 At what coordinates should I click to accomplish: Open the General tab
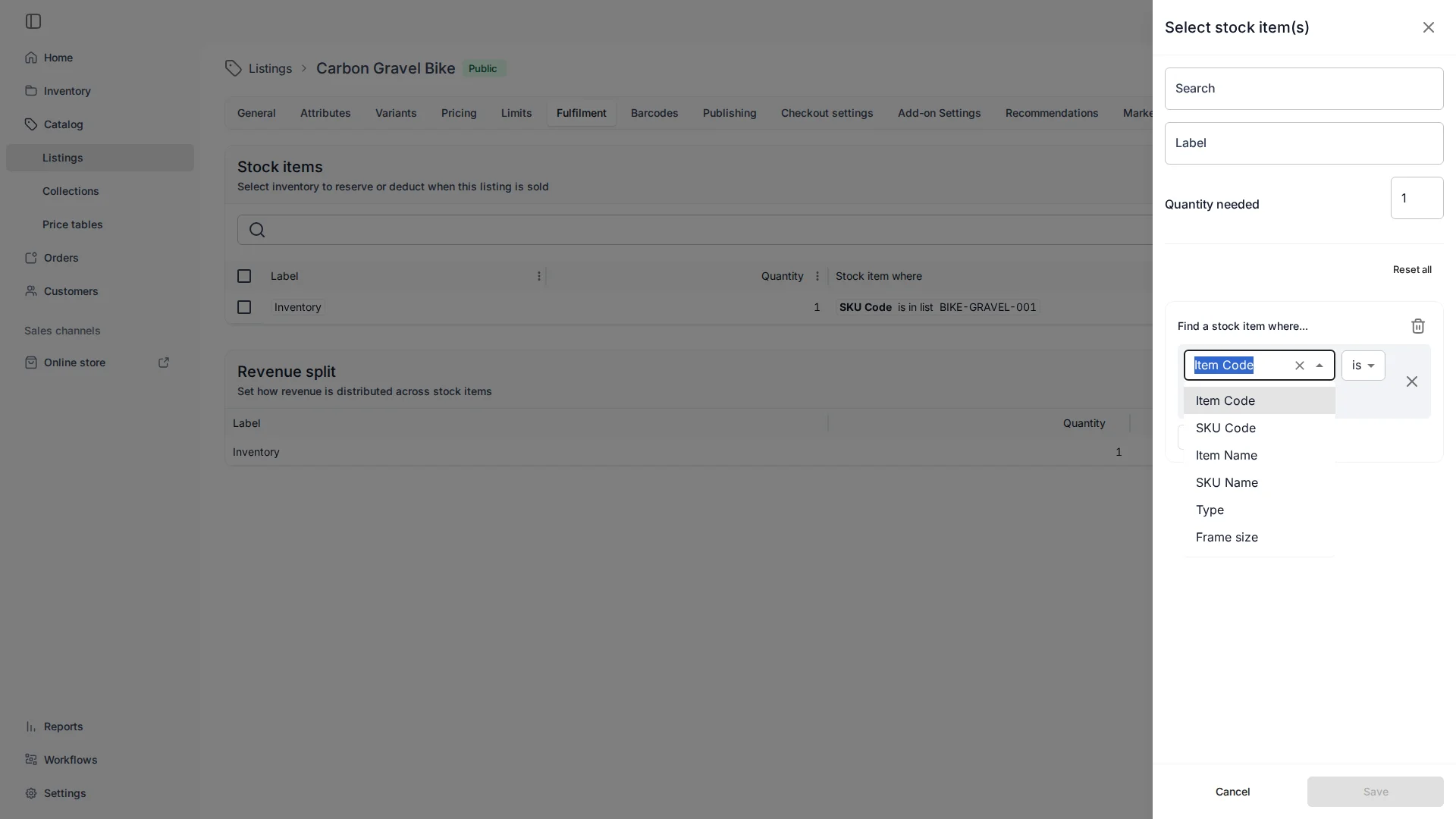(x=256, y=113)
